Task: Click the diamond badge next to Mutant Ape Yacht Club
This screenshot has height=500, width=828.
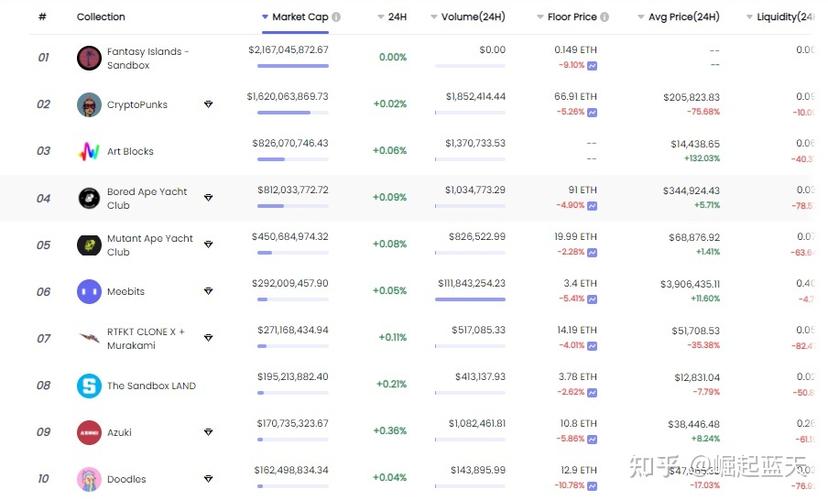Action: (209, 244)
